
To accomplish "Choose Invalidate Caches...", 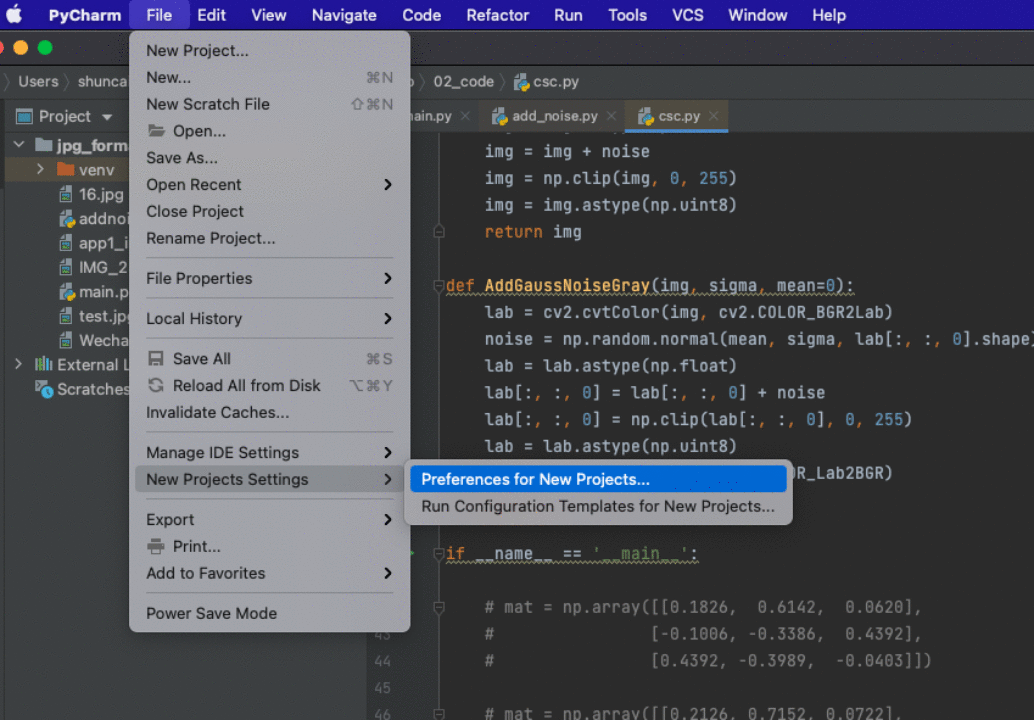I will coord(269,413).
